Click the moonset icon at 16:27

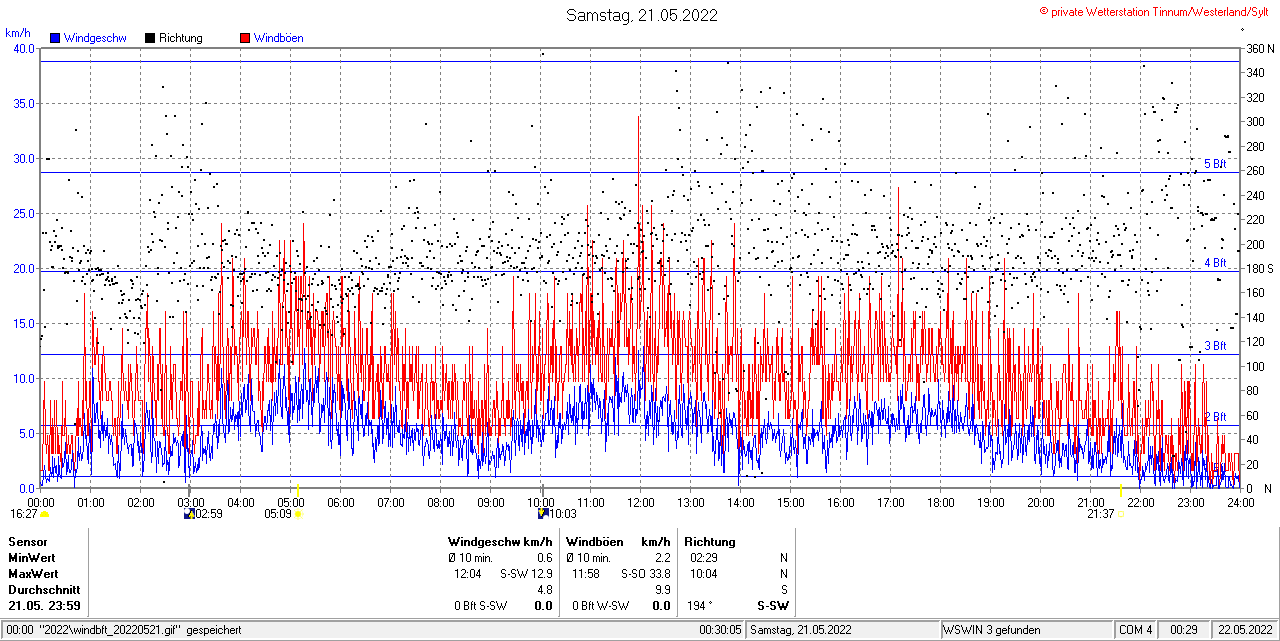[44, 514]
